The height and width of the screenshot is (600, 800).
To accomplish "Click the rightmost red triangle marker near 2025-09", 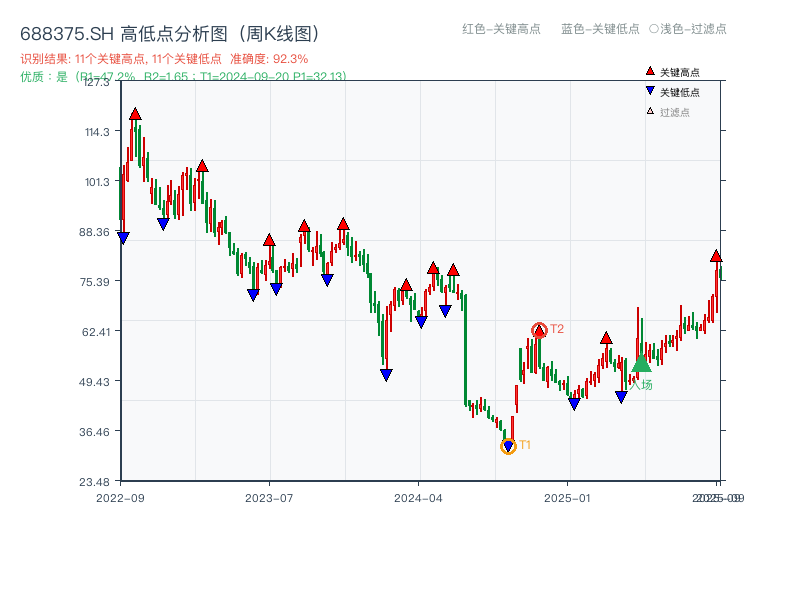I will pyautogui.click(x=716, y=255).
